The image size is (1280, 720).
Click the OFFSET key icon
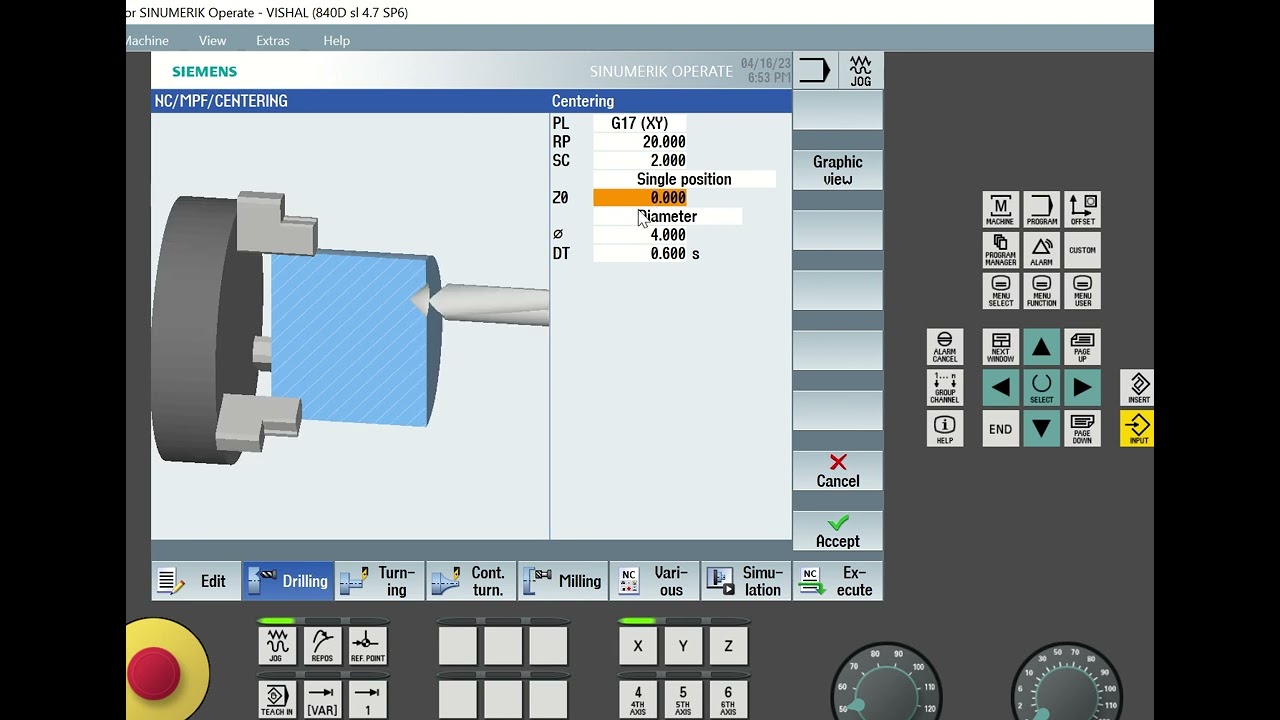pos(1082,210)
